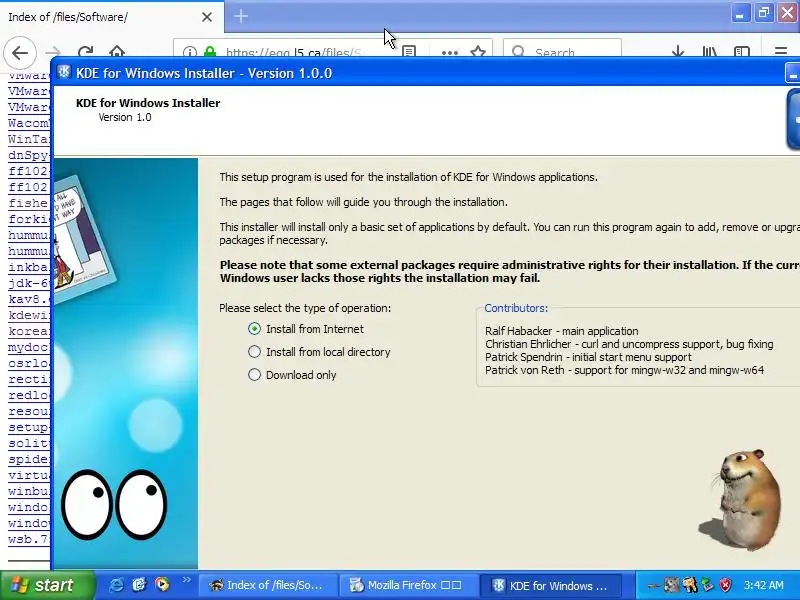Open the Windows start menu
The image size is (800, 600).
[x=48, y=585]
